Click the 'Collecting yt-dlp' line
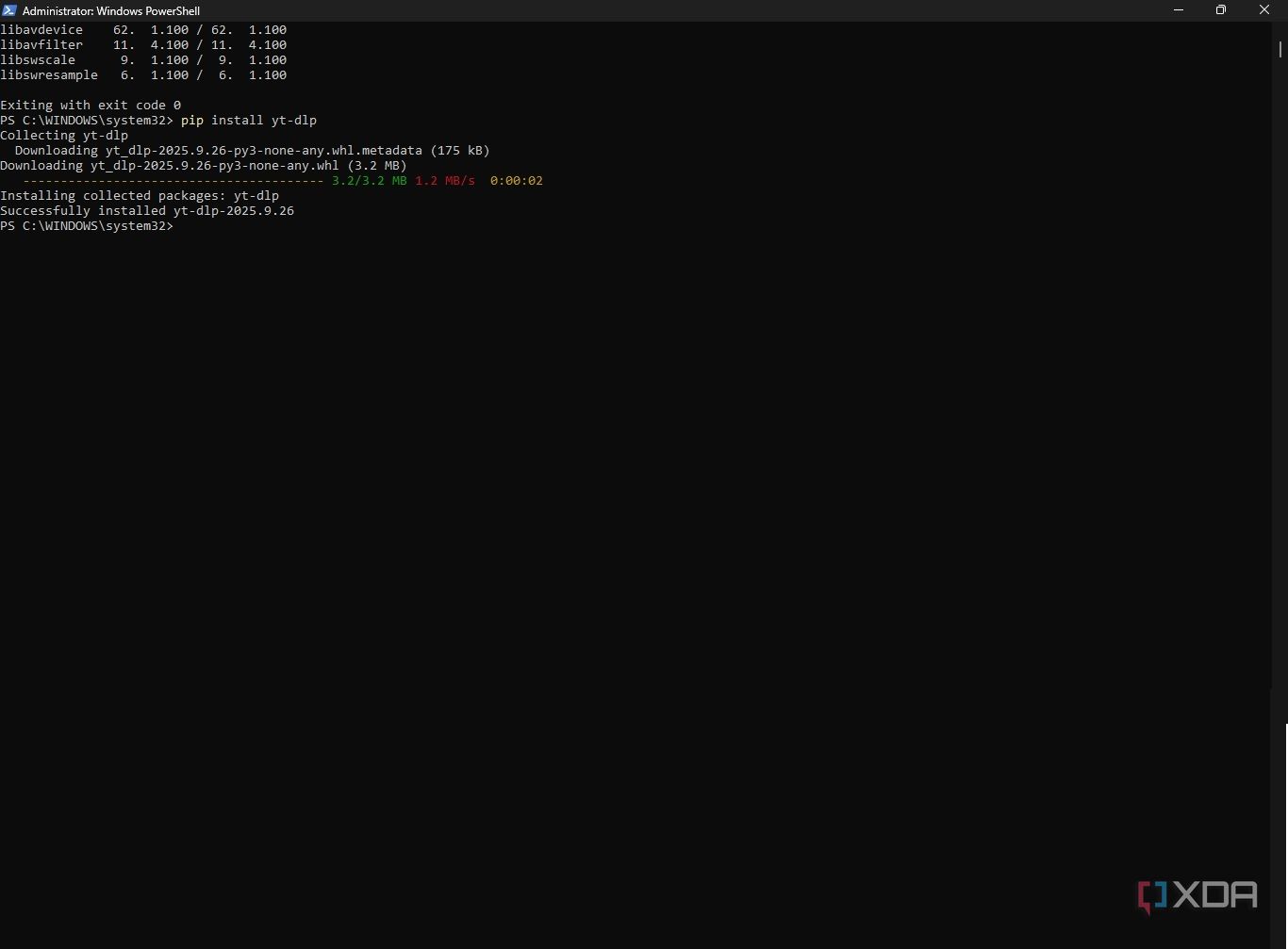 click(x=64, y=136)
